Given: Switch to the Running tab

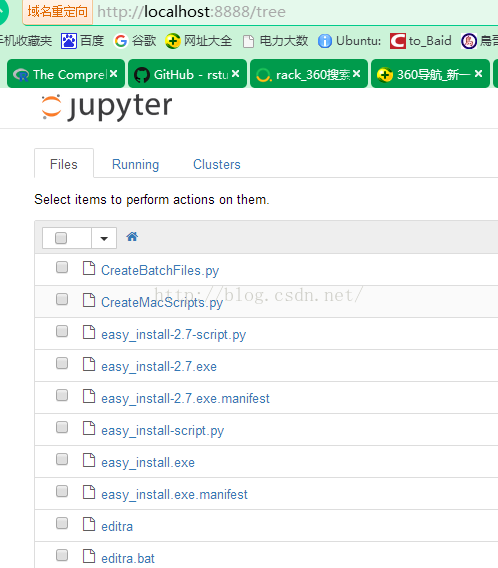Looking at the screenshot, I should 135,164.
